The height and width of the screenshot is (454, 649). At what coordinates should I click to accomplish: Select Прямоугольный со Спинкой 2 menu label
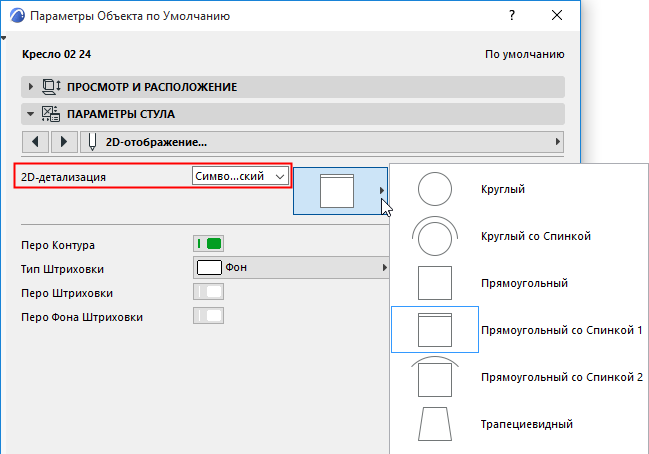coord(562,377)
